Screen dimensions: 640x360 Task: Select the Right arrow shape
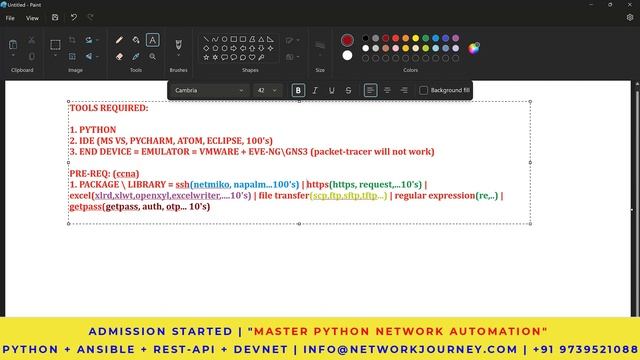(x=233, y=48)
